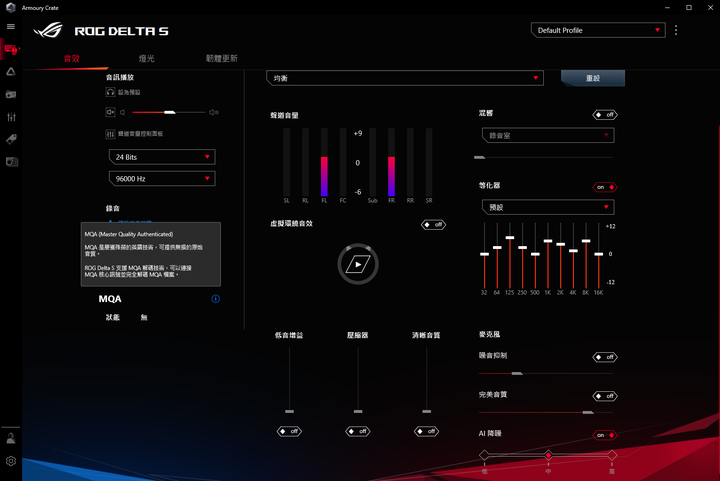Viewport: 720px width, 481px height.
Task: Click the MQA heading text
Action: tap(110, 299)
